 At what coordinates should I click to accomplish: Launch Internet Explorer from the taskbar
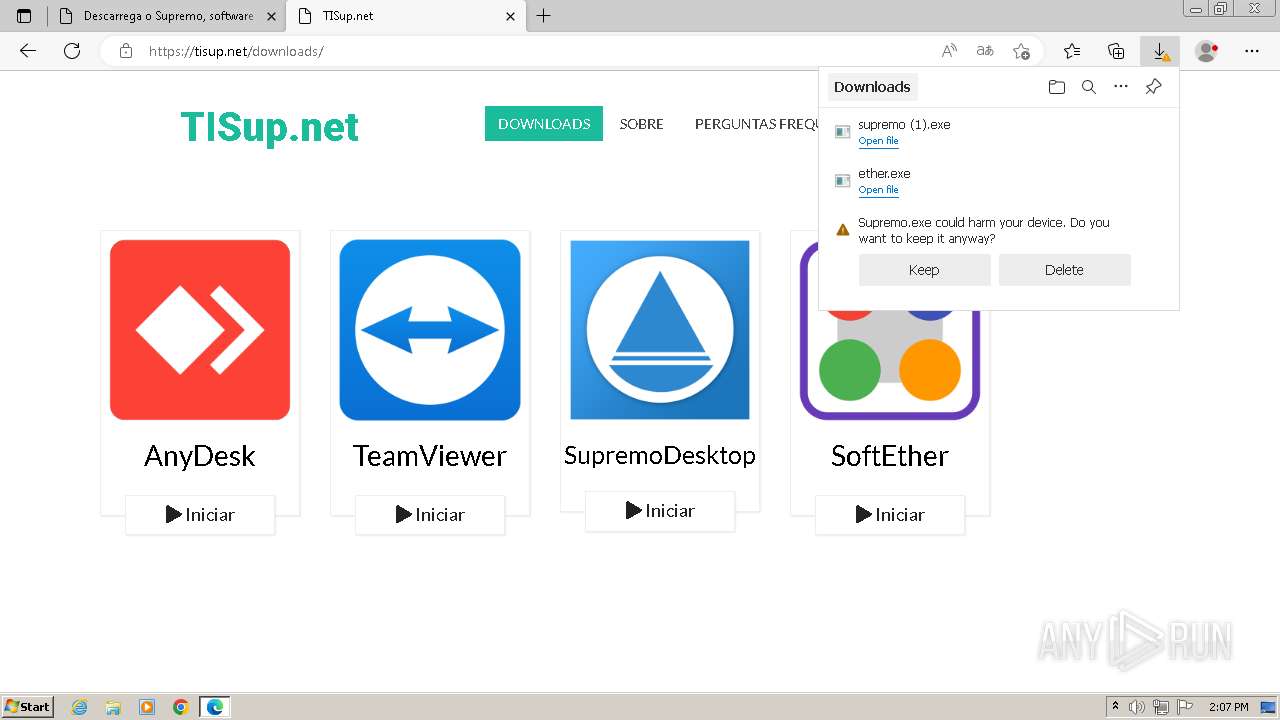coord(80,707)
